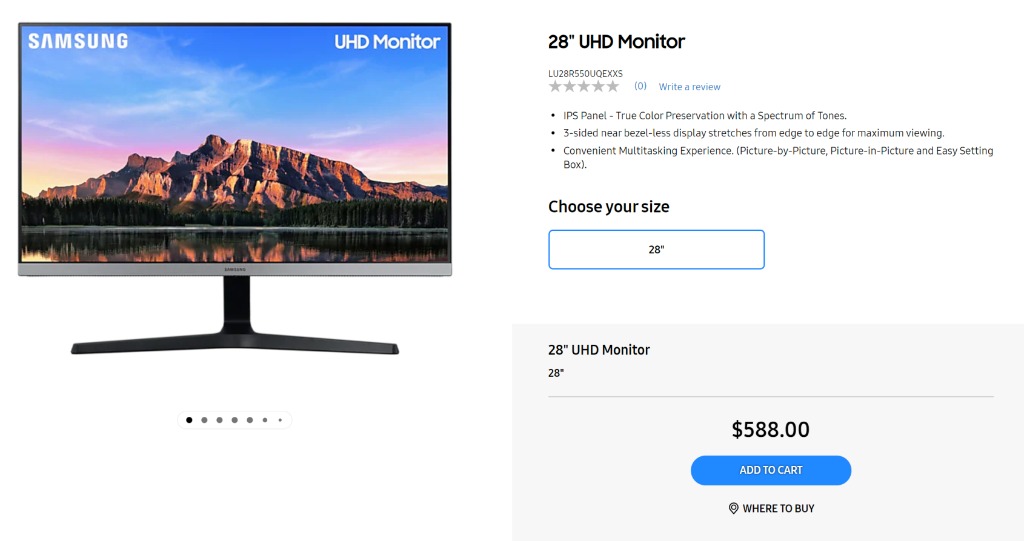Click the 28" UHD Monitor title heading
The image size is (1024, 541).
(x=616, y=42)
